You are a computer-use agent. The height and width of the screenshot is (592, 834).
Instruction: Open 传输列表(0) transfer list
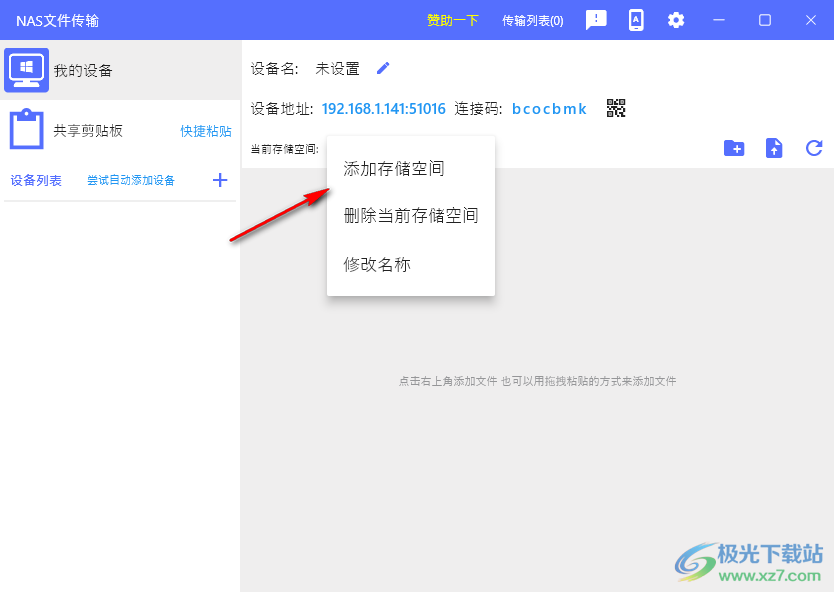(532, 21)
